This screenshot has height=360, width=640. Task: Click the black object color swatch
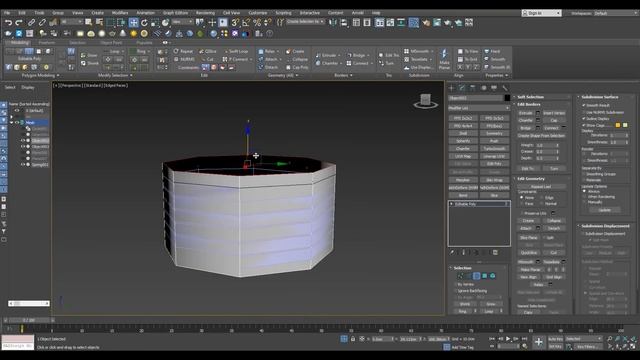507,98
